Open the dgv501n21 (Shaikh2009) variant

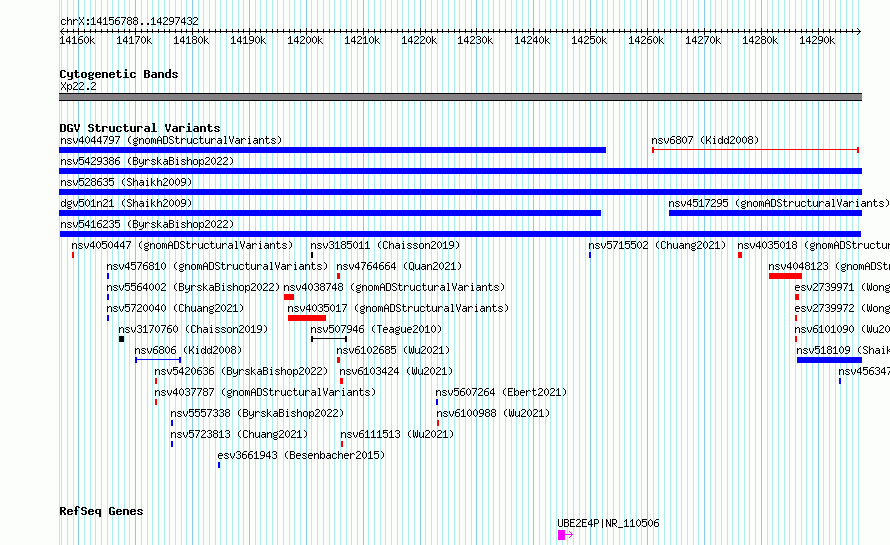tap(126, 203)
